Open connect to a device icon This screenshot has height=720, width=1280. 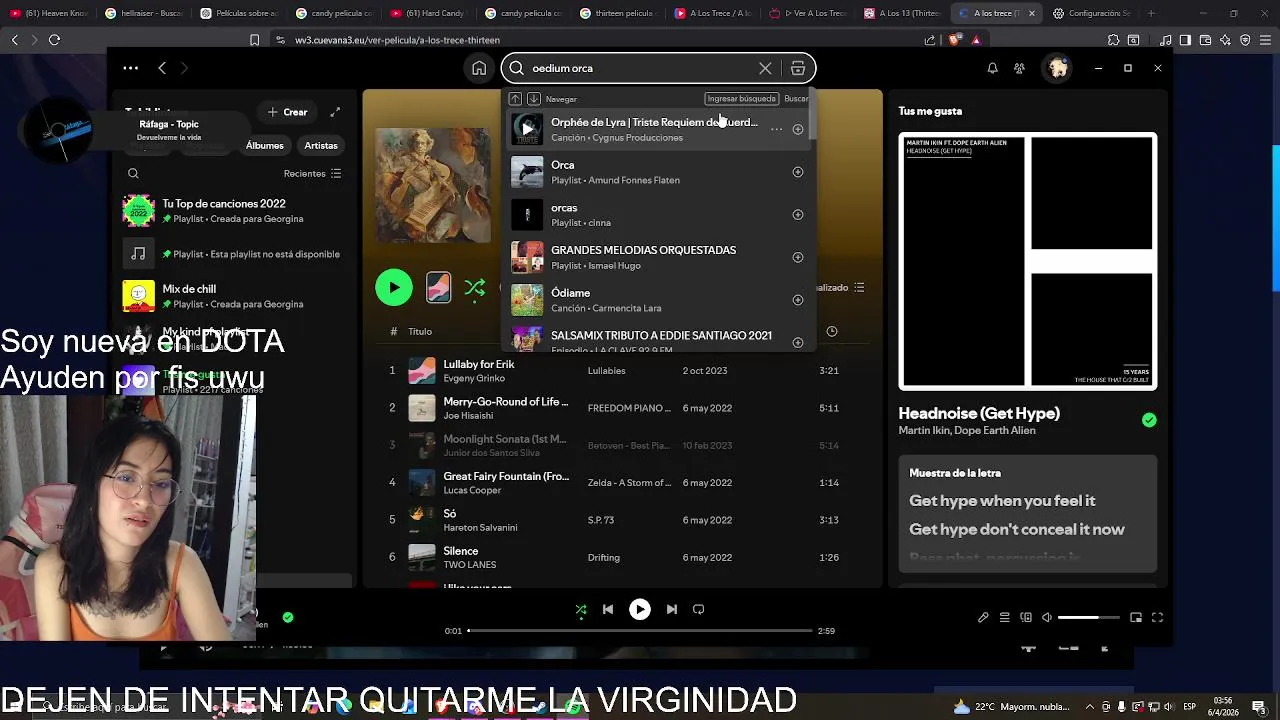pyautogui.click(x=1026, y=618)
